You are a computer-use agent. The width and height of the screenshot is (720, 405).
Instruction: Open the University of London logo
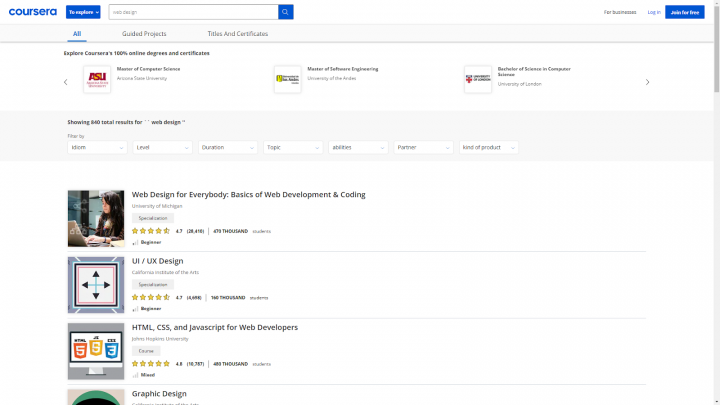tap(478, 79)
